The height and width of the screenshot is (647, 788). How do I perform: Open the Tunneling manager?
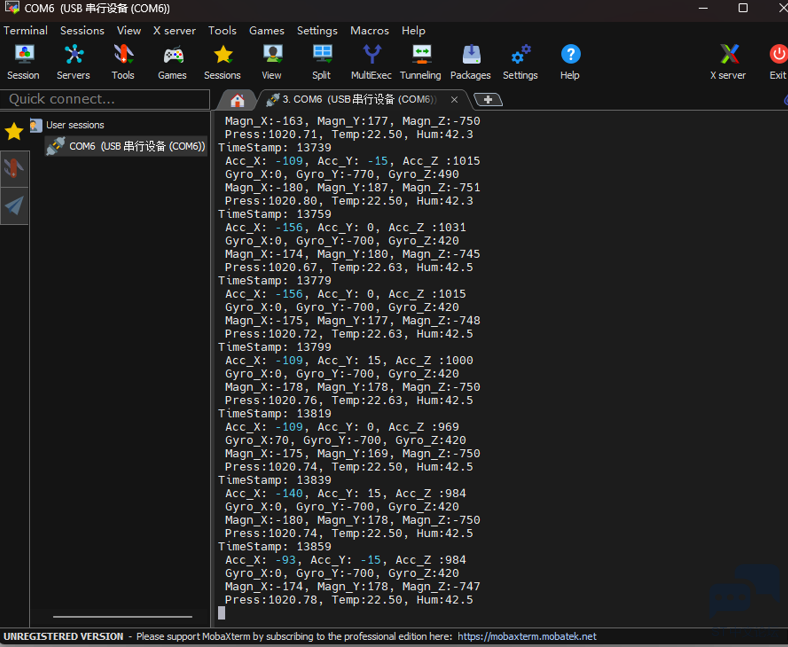420,61
